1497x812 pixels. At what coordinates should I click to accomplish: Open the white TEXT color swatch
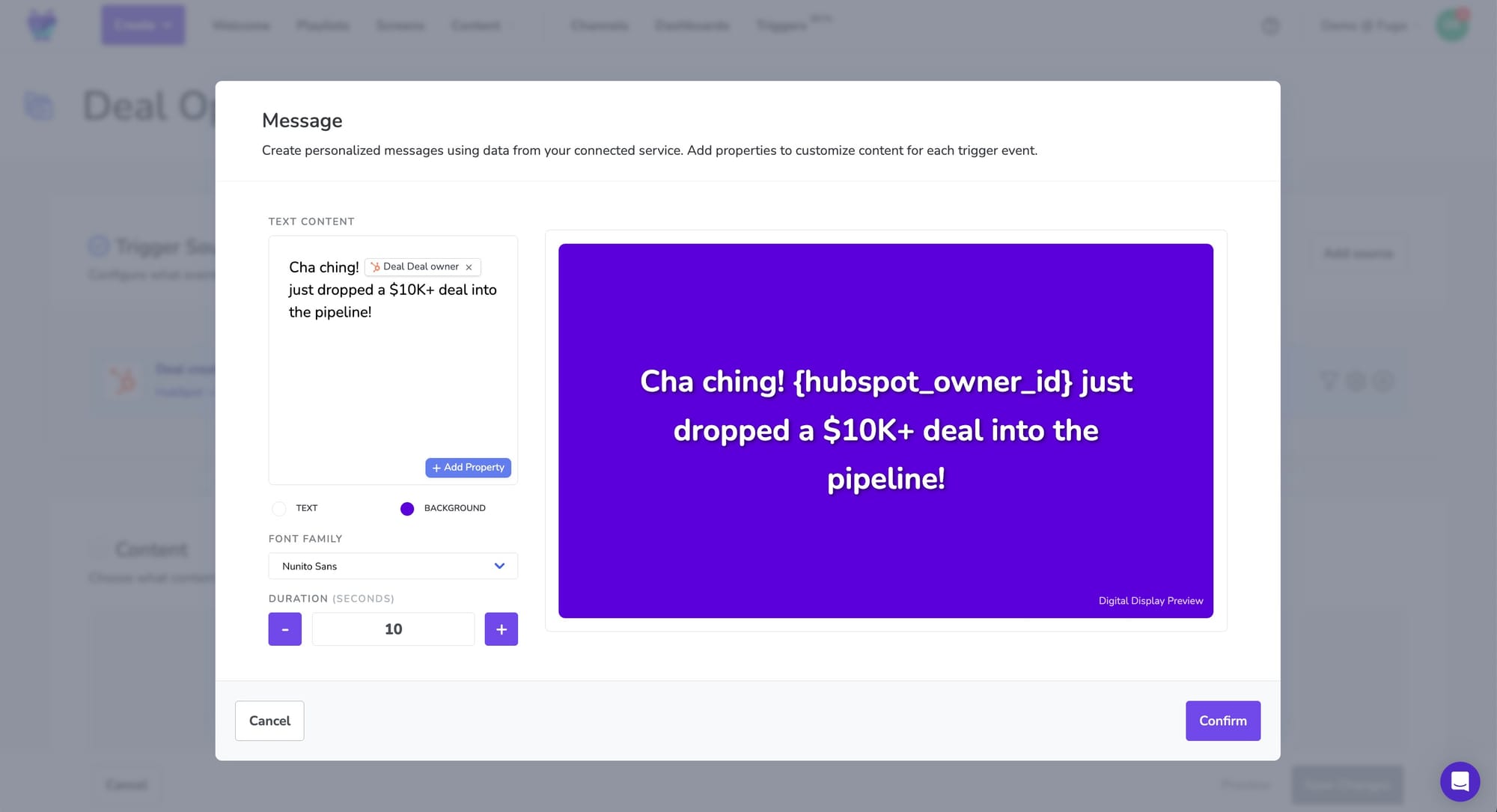pos(279,509)
